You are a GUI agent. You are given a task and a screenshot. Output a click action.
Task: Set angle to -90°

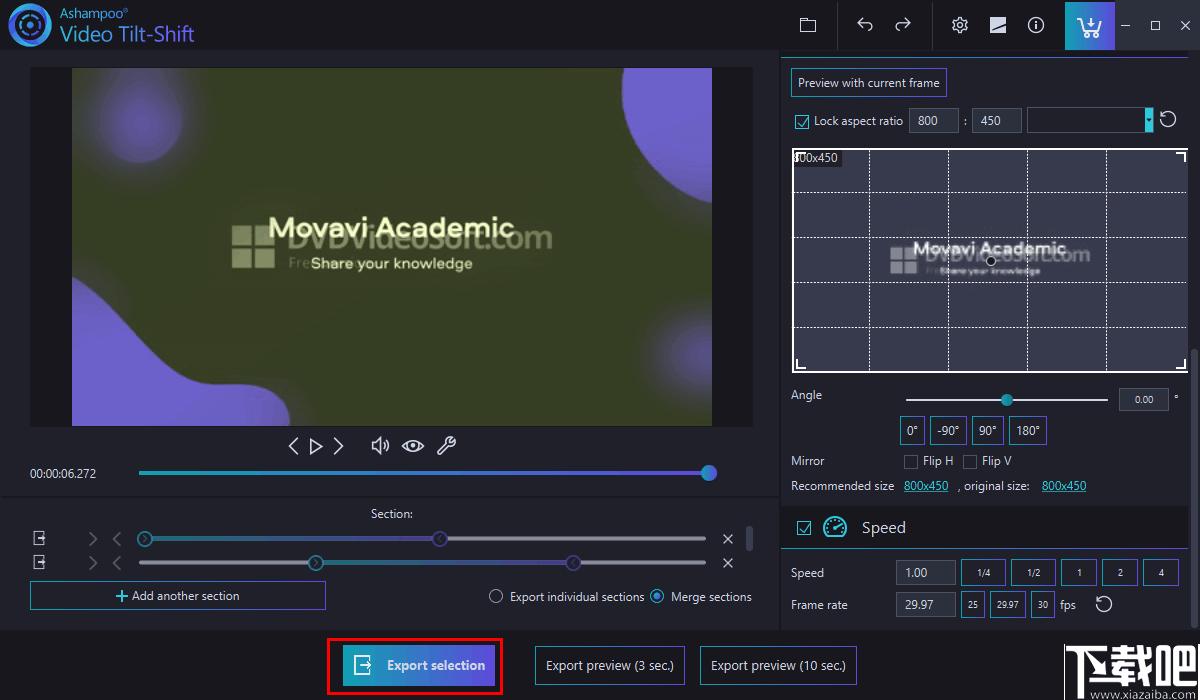(x=948, y=431)
